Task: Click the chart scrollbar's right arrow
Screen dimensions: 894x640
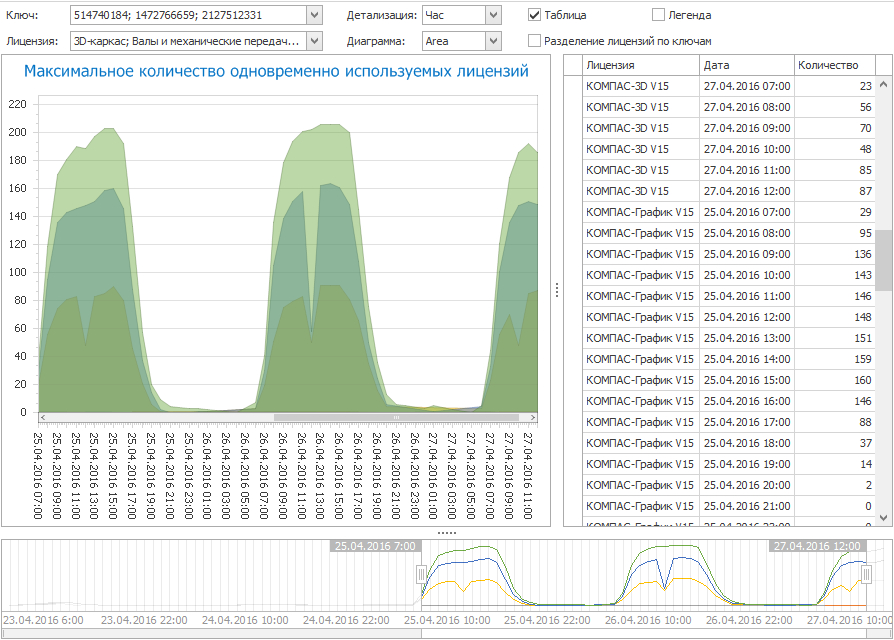Action: click(x=532, y=417)
